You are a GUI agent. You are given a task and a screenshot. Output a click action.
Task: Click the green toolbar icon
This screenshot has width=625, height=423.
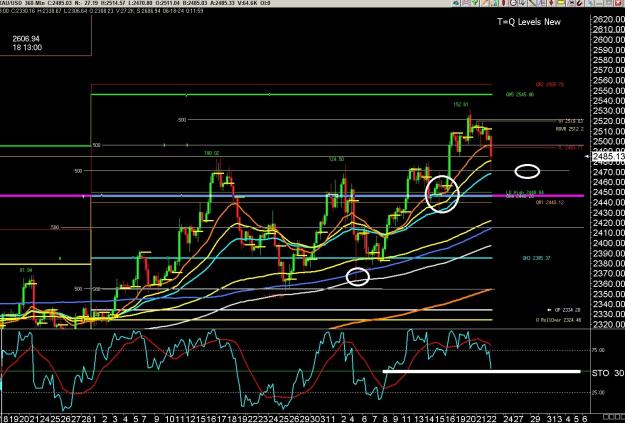click(x=475, y=3)
